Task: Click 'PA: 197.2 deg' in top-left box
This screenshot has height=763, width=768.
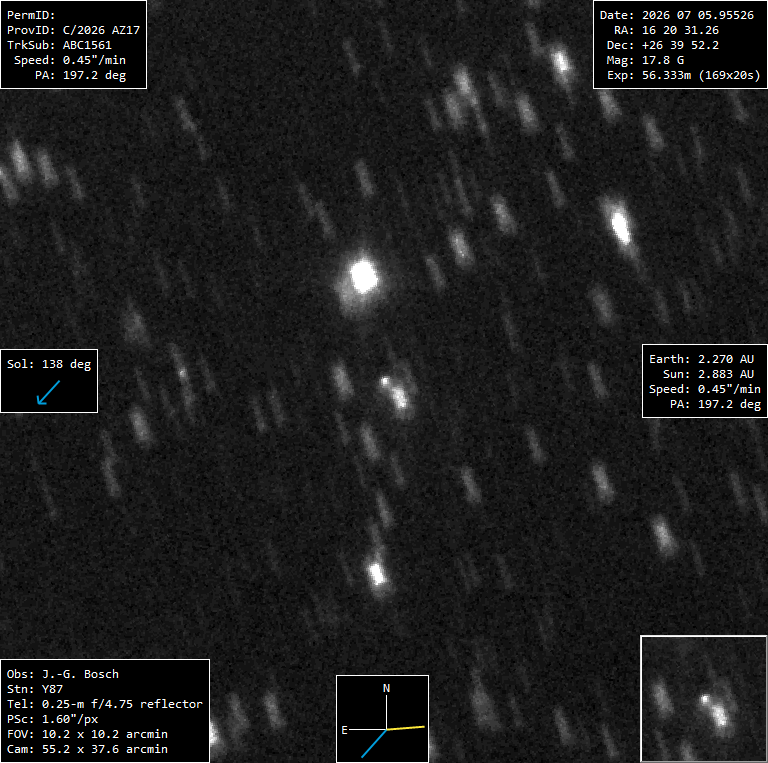Action: point(81,75)
